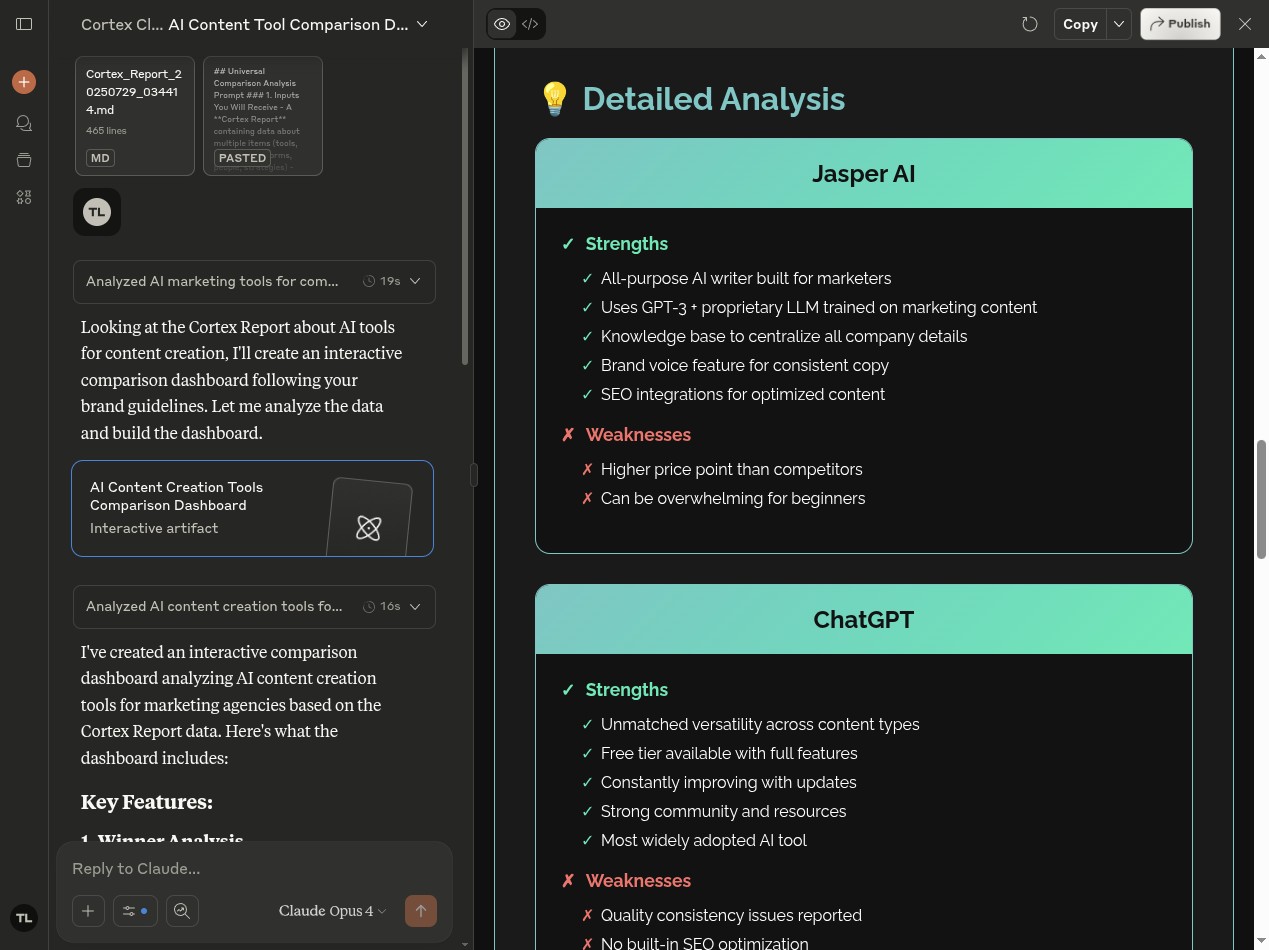This screenshot has height=950, width=1269.
Task: Publish the artifact
Action: click(1180, 24)
